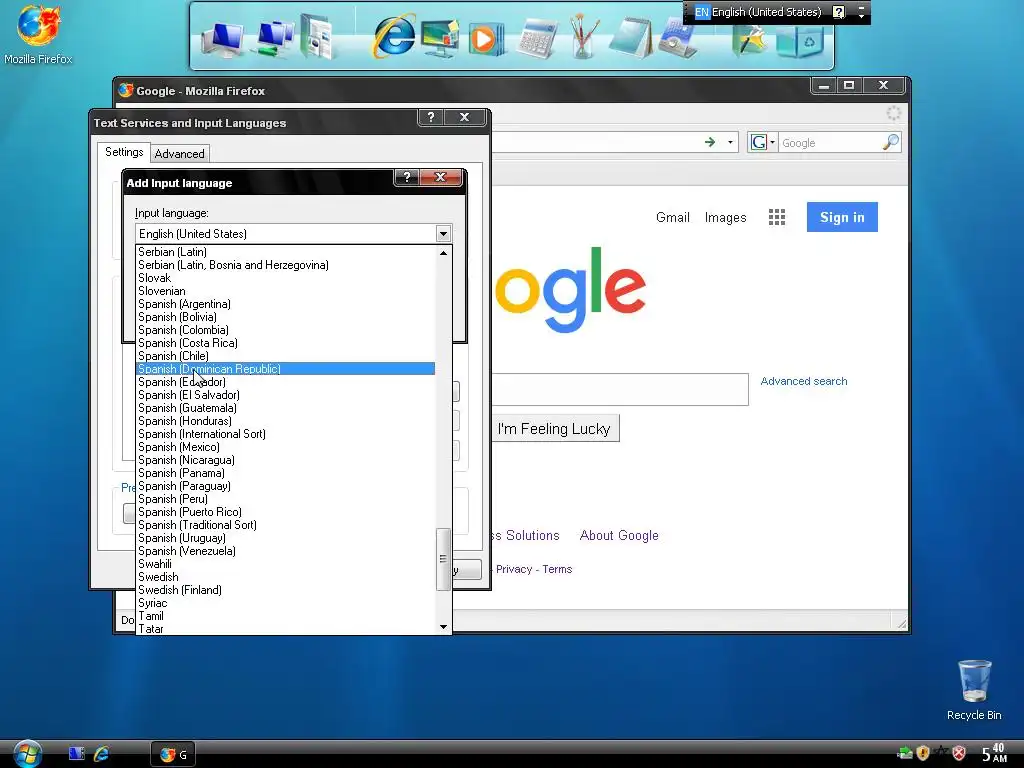The height and width of the screenshot is (768, 1024).
Task: Click the list scroll down arrow
Action: 443,627
